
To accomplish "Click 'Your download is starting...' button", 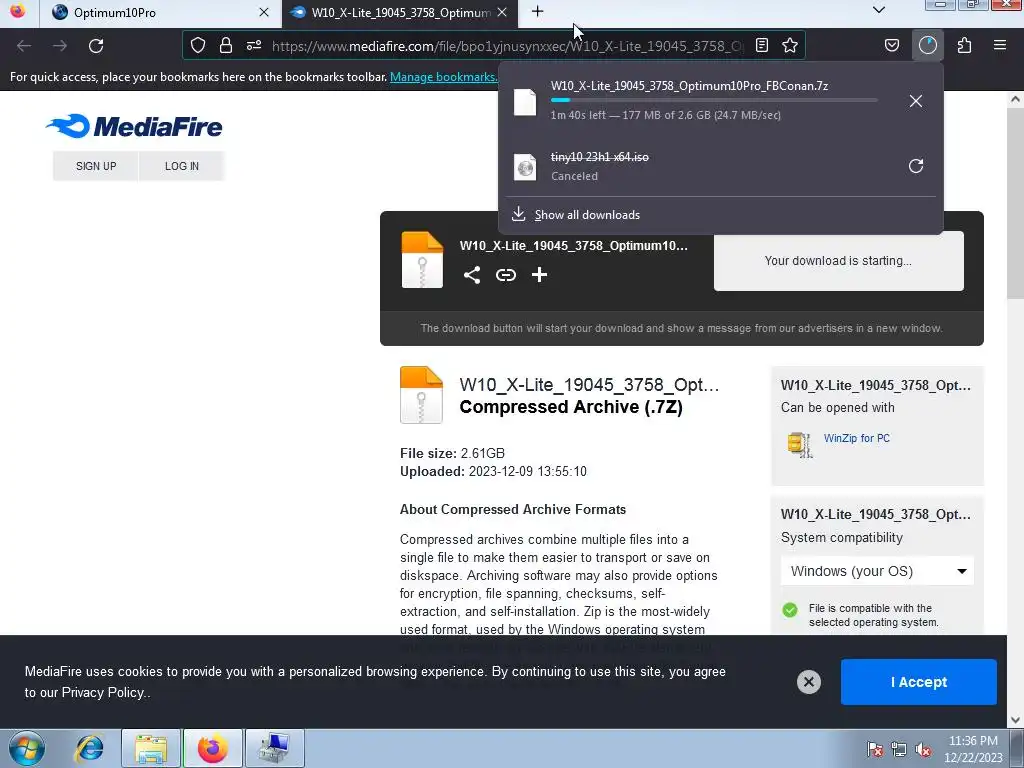I will coord(838,261).
